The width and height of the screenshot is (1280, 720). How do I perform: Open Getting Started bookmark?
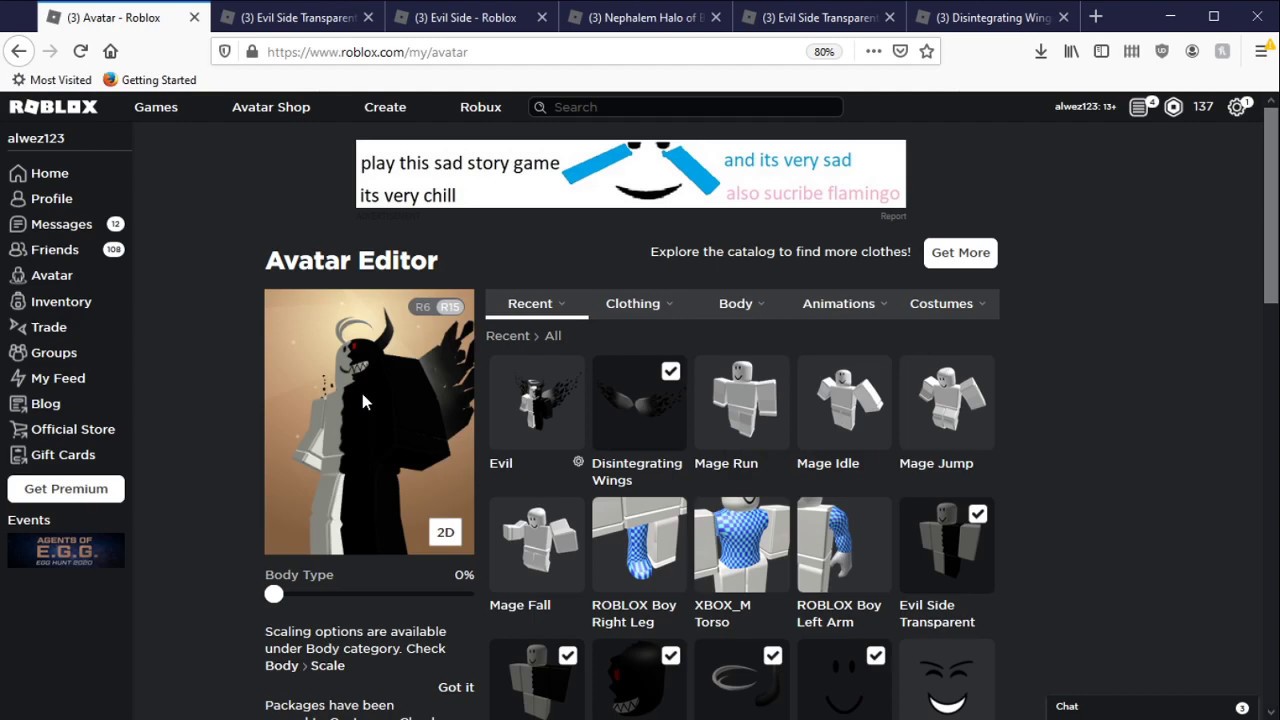click(x=150, y=80)
